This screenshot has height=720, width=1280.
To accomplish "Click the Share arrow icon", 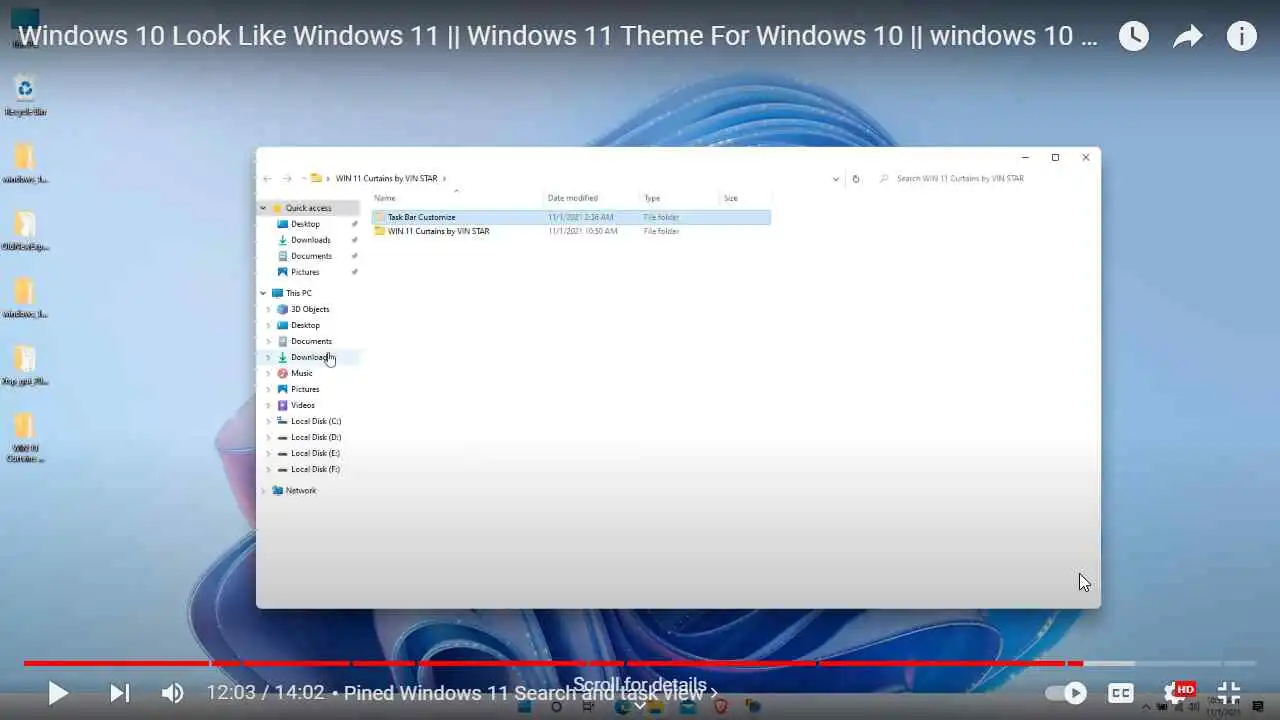I will pos(1187,37).
